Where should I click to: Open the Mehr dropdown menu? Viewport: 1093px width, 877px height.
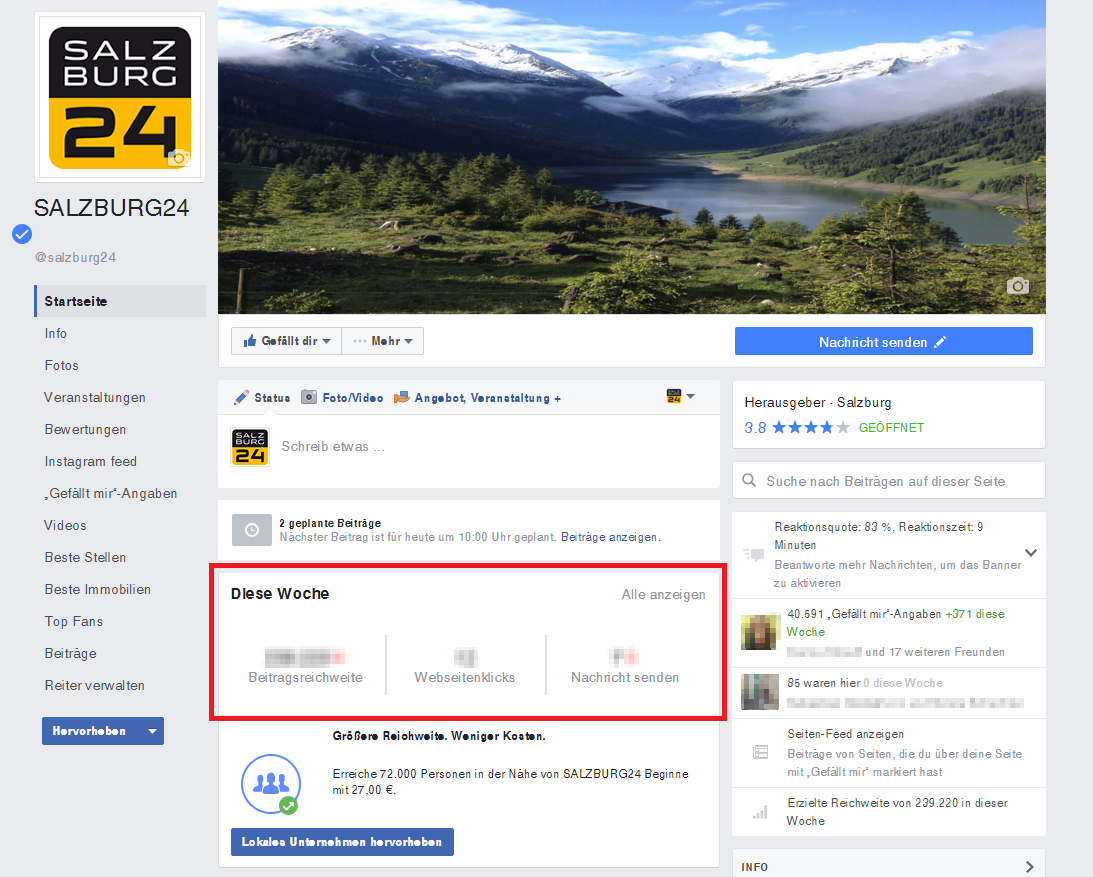(383, 341)
